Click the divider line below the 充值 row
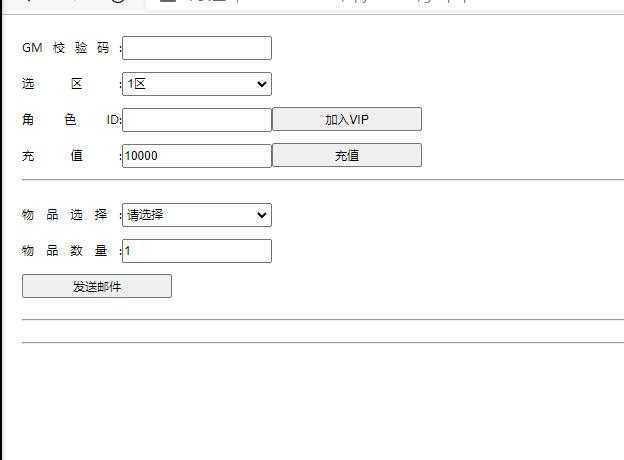This screenshot has width=624, height=460. click(322, 180)
